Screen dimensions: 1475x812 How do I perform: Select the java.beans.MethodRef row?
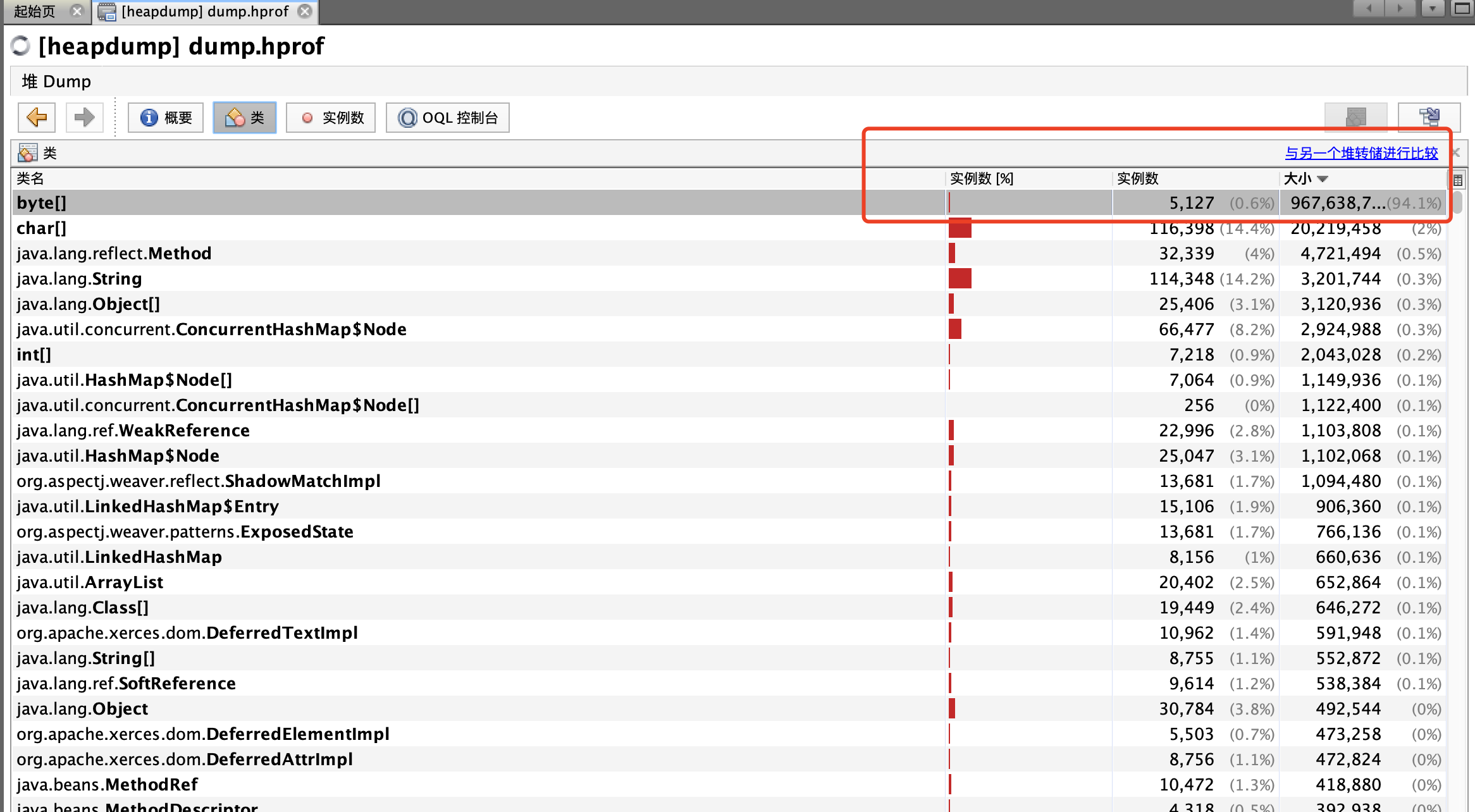729,784
